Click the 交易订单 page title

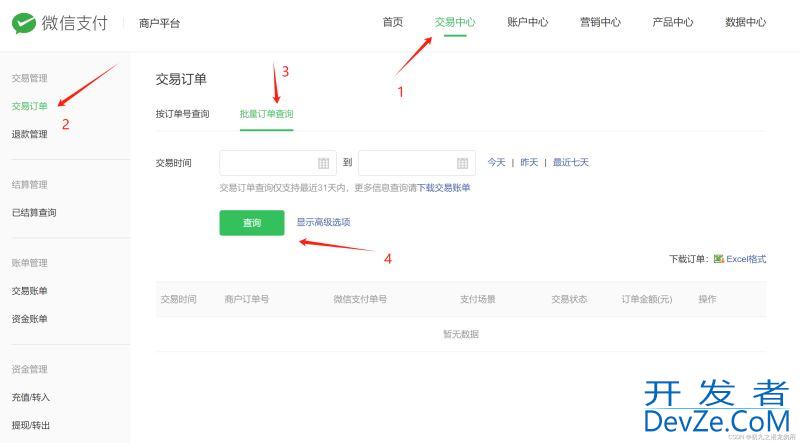coord(181,79)
